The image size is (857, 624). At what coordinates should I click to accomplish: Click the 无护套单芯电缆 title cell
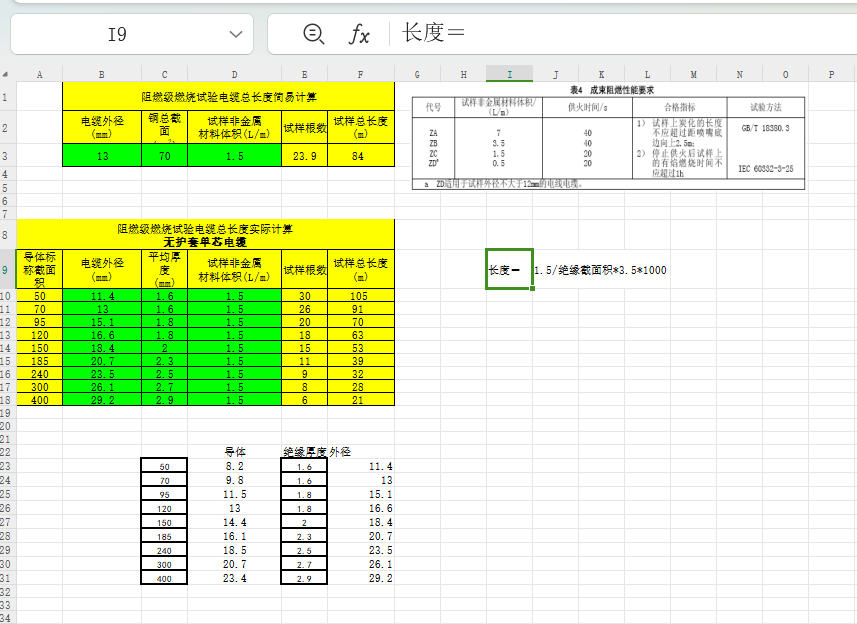[x=205, y=242]
